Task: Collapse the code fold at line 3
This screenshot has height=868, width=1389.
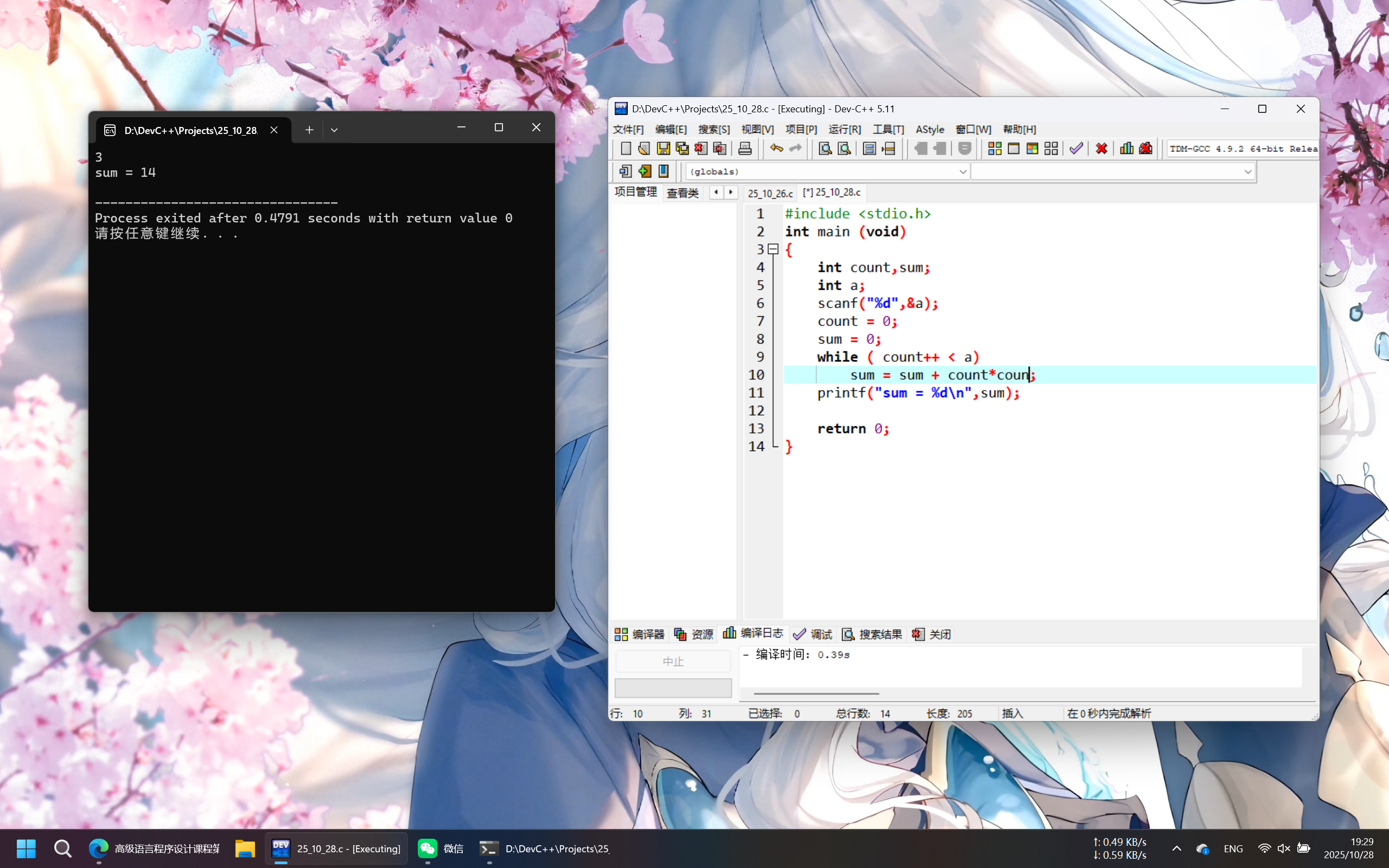Action: coord(773,249)
